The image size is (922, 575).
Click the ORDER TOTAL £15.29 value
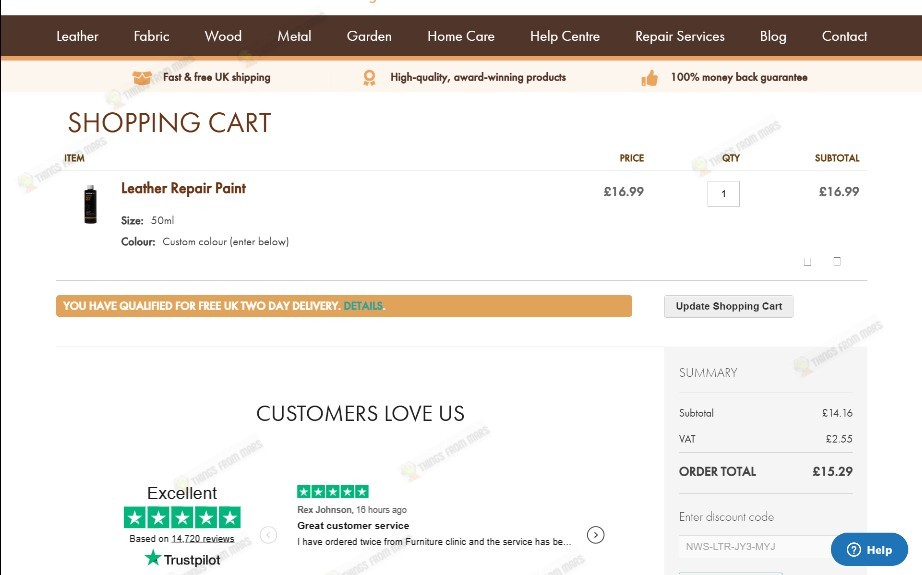pyautogui.click(x=832, y=472)
